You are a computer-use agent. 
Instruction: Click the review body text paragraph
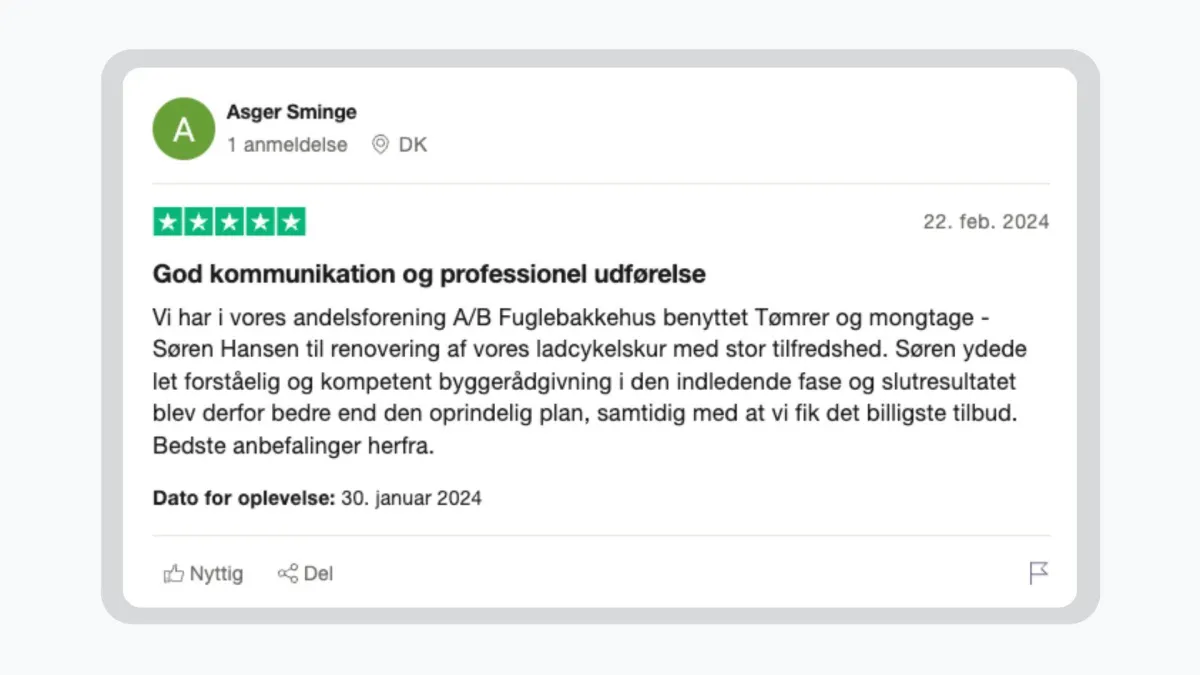tap(590, 382)
